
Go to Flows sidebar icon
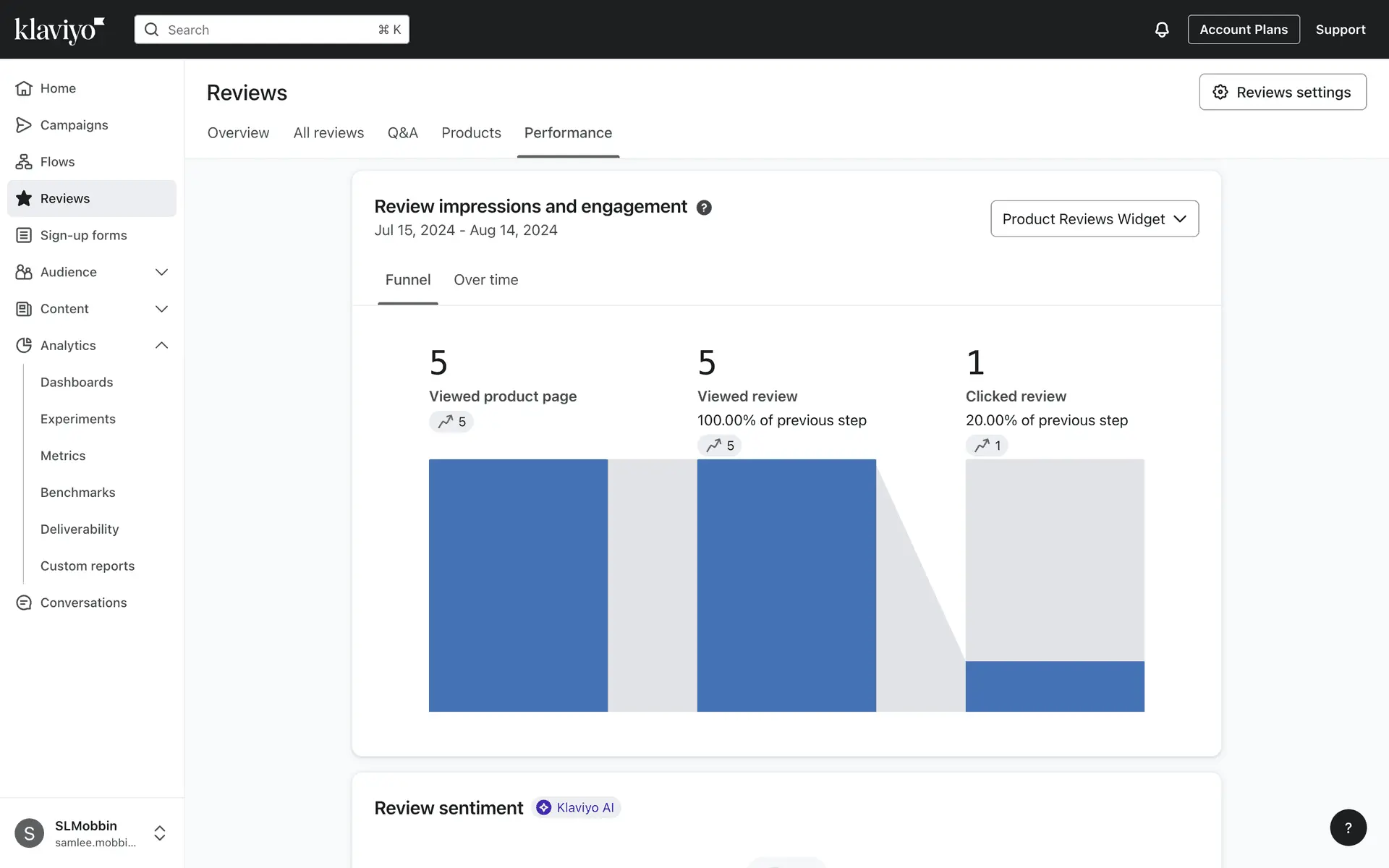(x=24, y=162)
